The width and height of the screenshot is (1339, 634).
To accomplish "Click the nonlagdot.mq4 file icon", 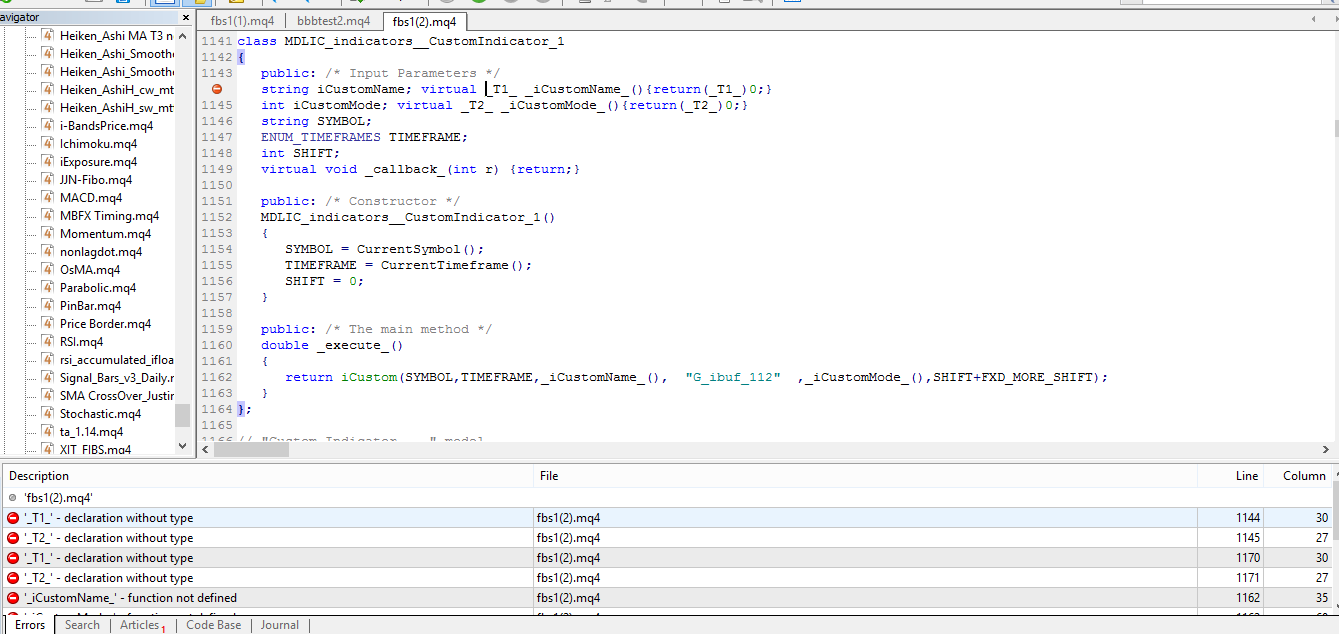I will pos(48,252).
